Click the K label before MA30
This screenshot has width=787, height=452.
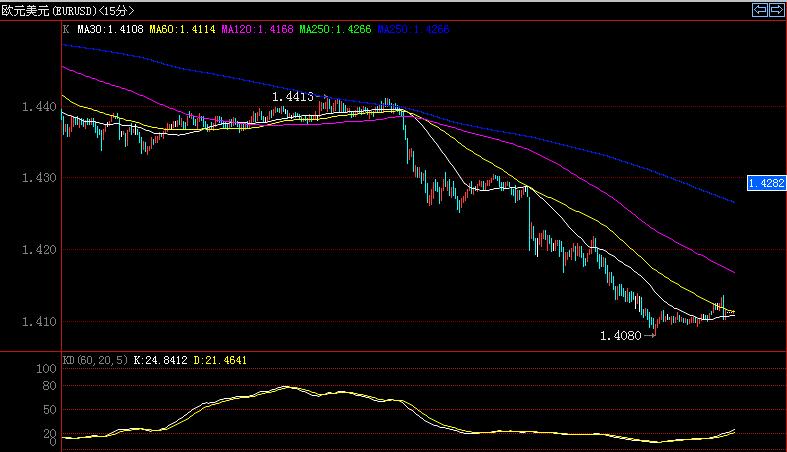click(66, 30)
